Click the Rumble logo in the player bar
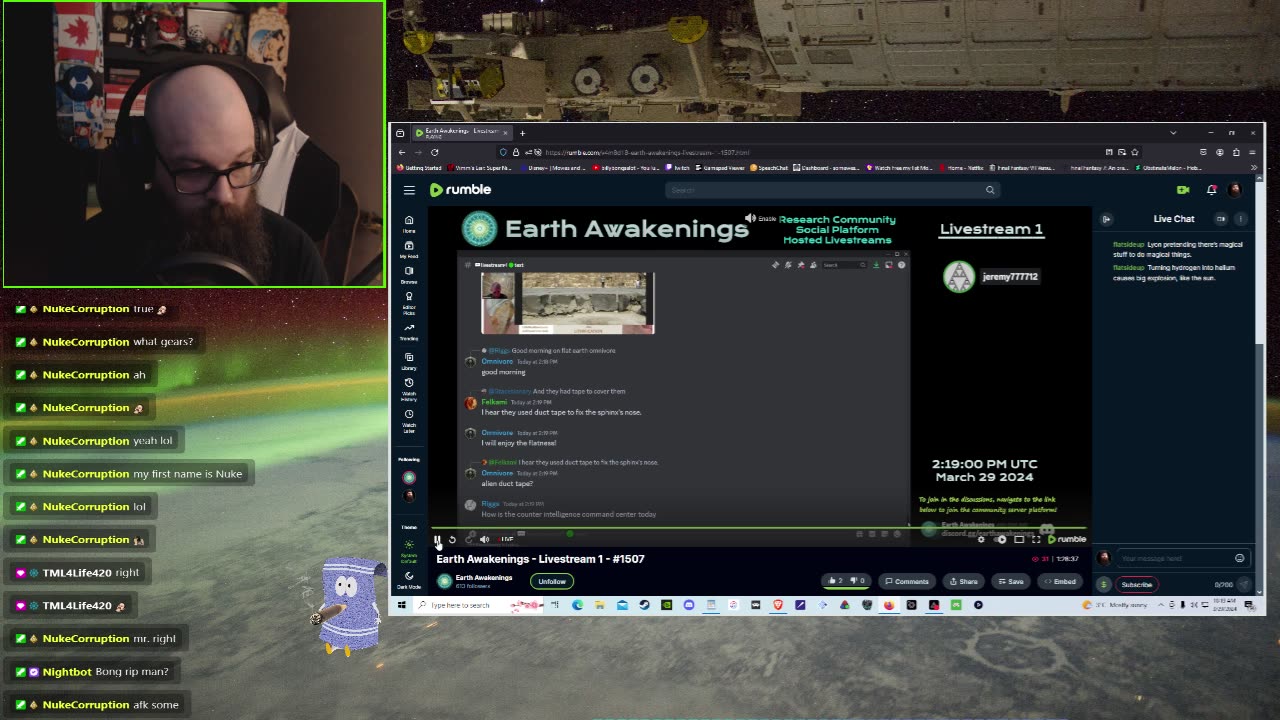This screenshot has height=720, width=1280. coord(1066,539)
